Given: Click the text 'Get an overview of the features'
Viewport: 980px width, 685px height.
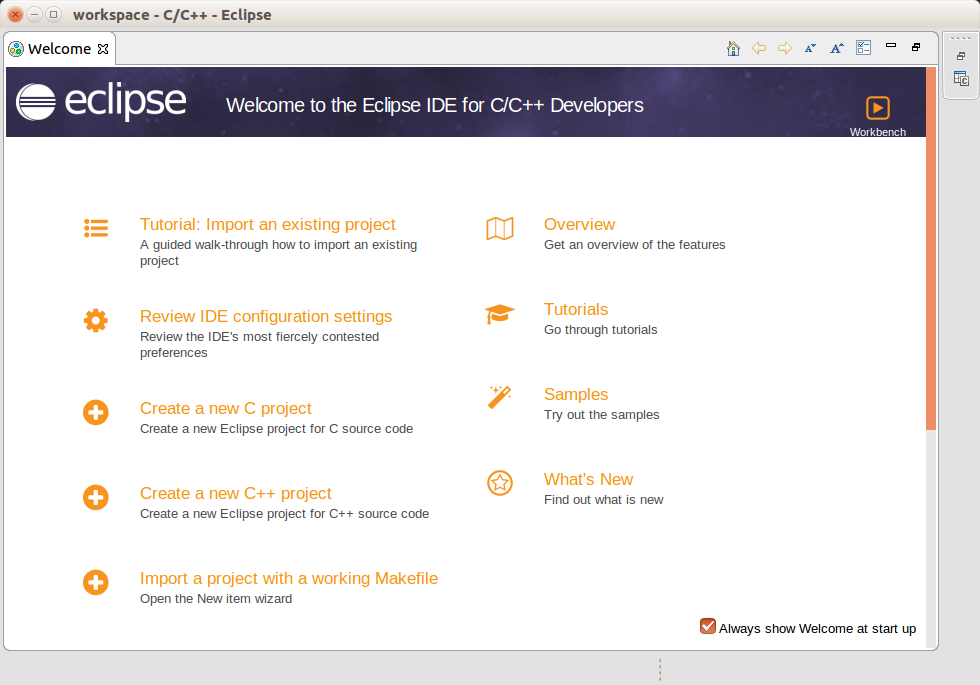Looking at the screenshot, I should pos(634,245).
